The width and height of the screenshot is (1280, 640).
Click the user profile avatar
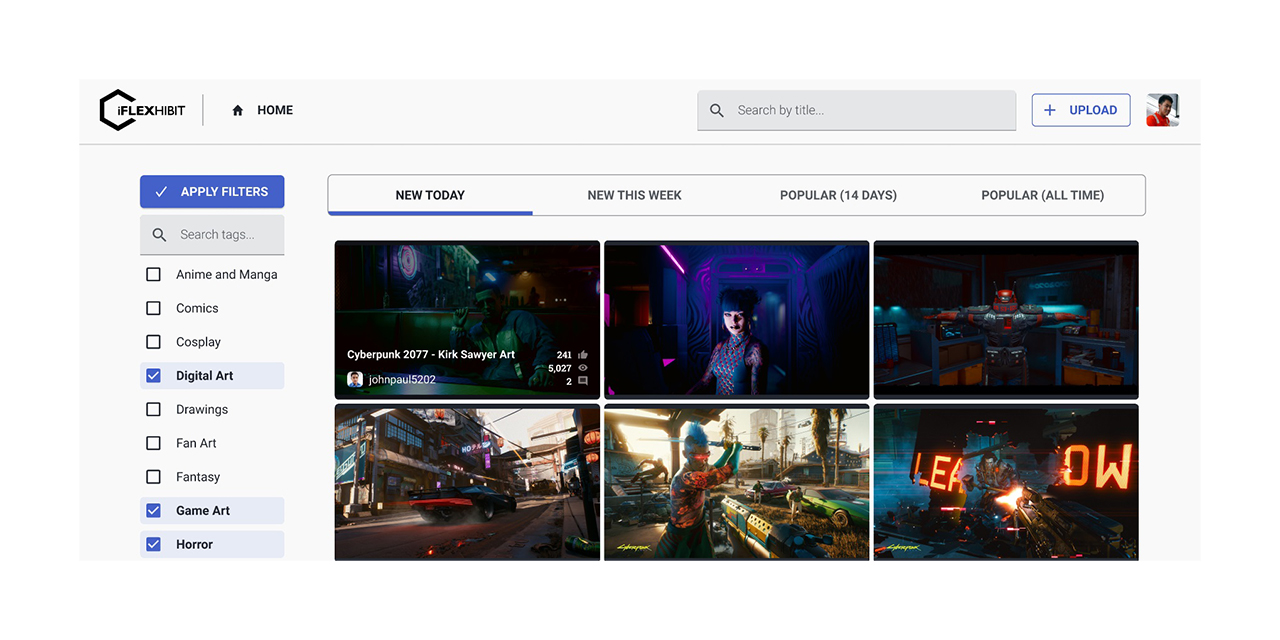coord(1162,110)
